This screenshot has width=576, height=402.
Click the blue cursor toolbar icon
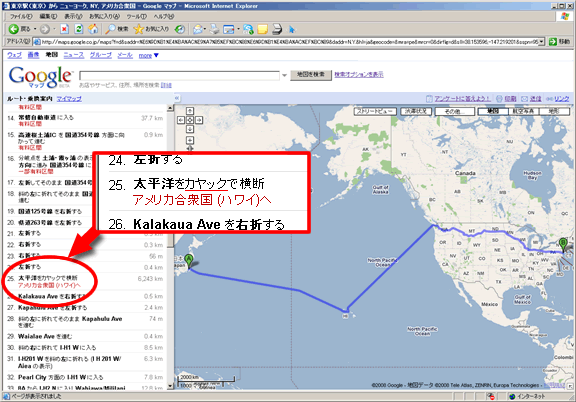[x=292, y=29]
